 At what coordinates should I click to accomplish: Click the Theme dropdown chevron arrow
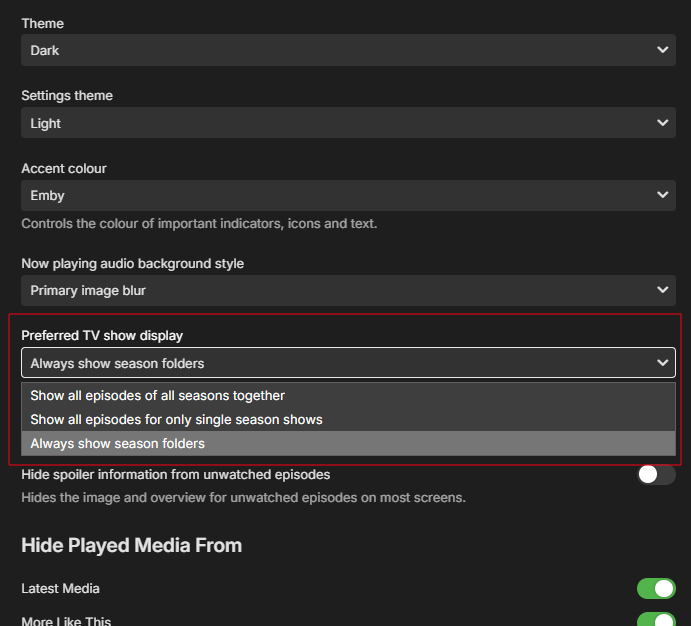[x=662, y=50]
